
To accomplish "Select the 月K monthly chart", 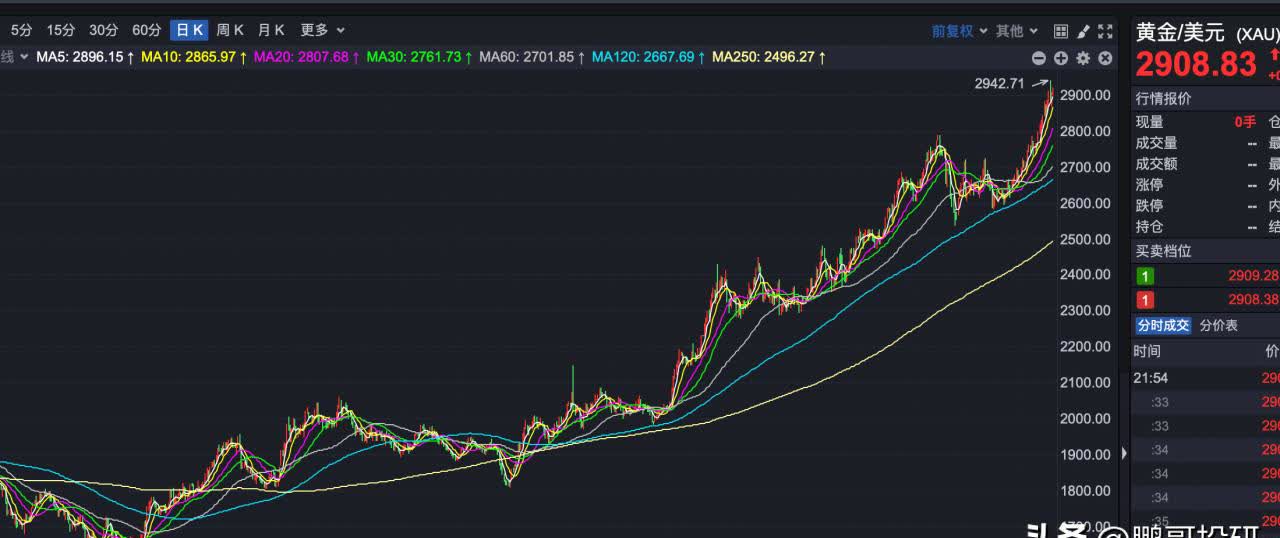I will coord(271,30).
